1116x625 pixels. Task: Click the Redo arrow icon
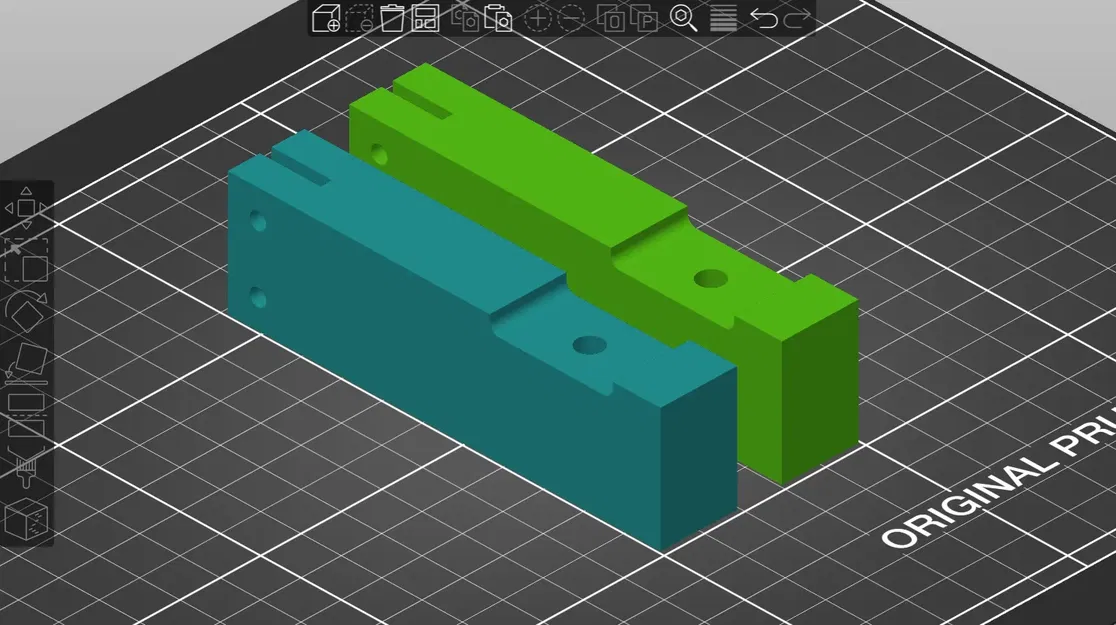click(796, 18)
